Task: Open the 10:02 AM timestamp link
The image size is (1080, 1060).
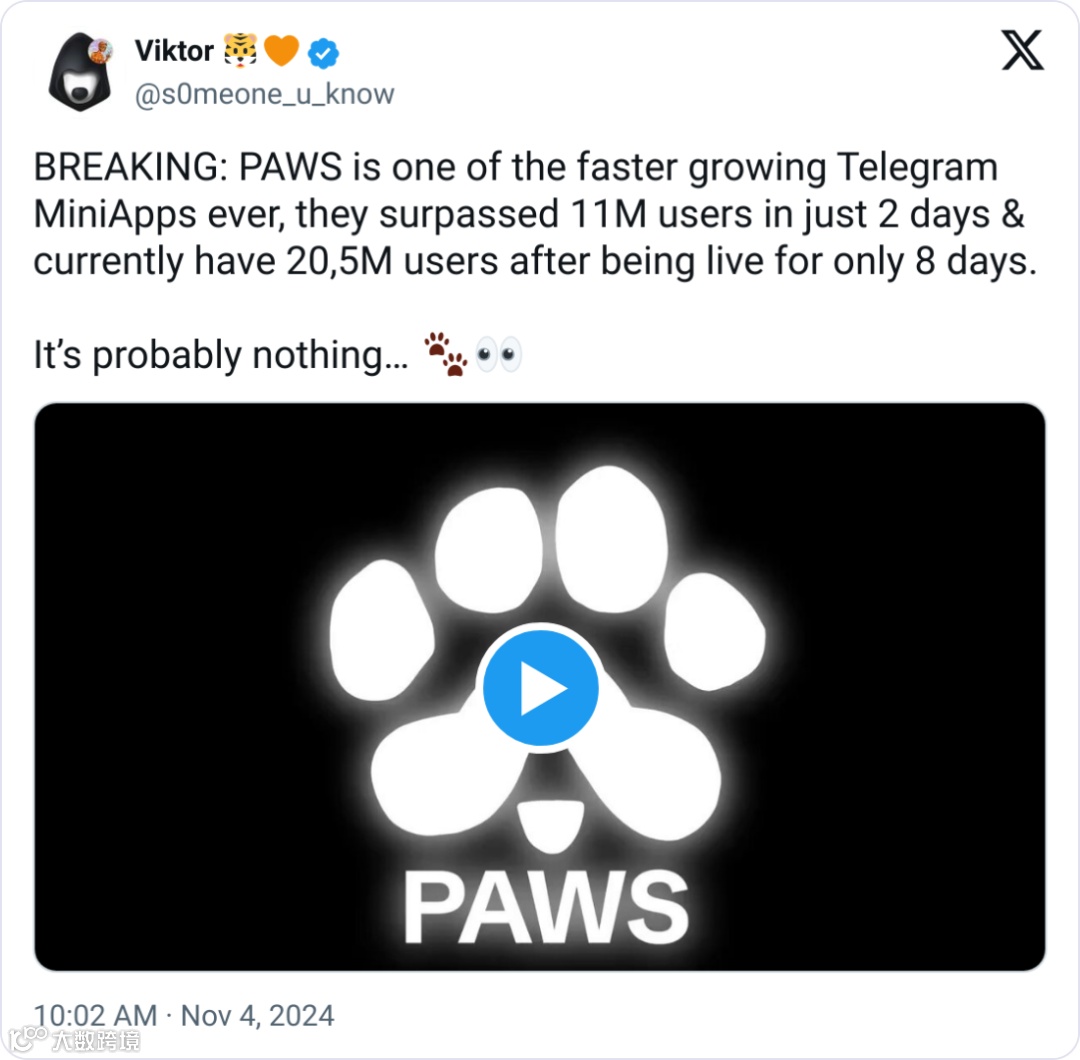Action: pos(96,1016)
